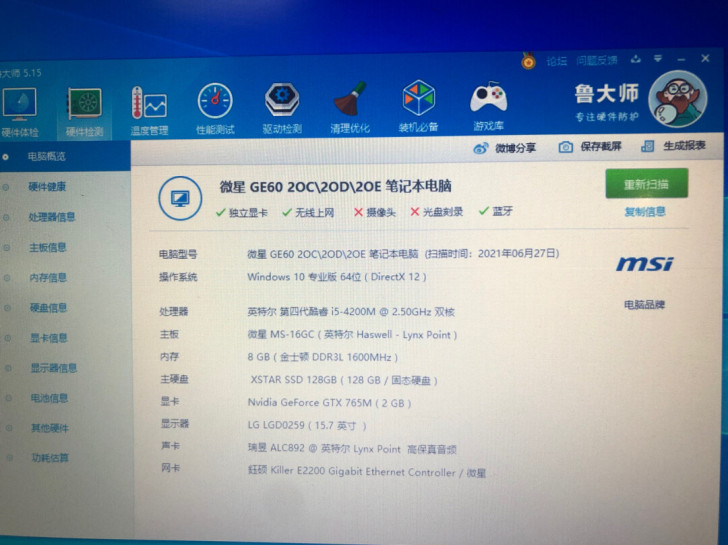
Task: Click the 无线上网 feature indicator
Action: pyautogui.click(x=308, y=212)
